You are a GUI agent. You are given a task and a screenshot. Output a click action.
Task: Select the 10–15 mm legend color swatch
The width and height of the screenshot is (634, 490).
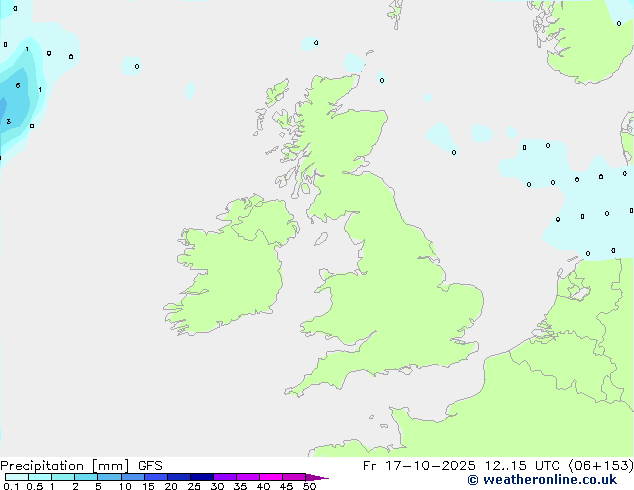pyautogui.click(x=133, y=477)
